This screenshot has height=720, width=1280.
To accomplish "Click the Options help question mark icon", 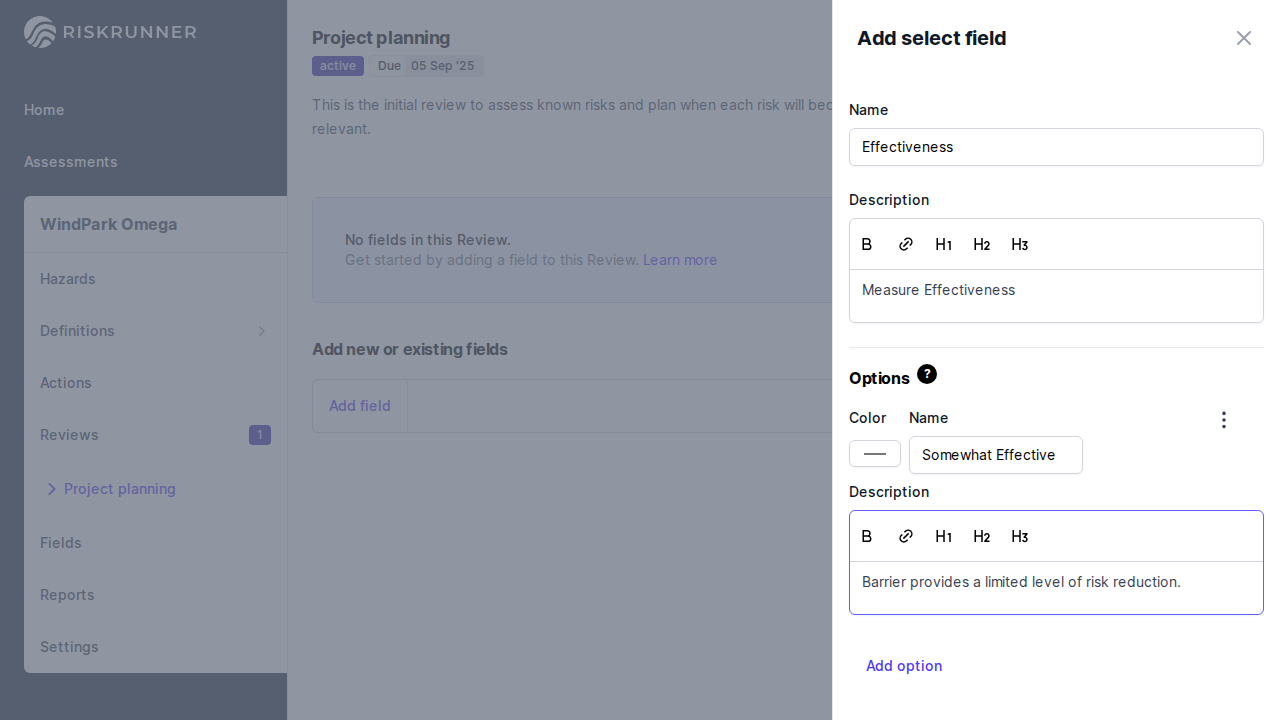I will (927, 375).
